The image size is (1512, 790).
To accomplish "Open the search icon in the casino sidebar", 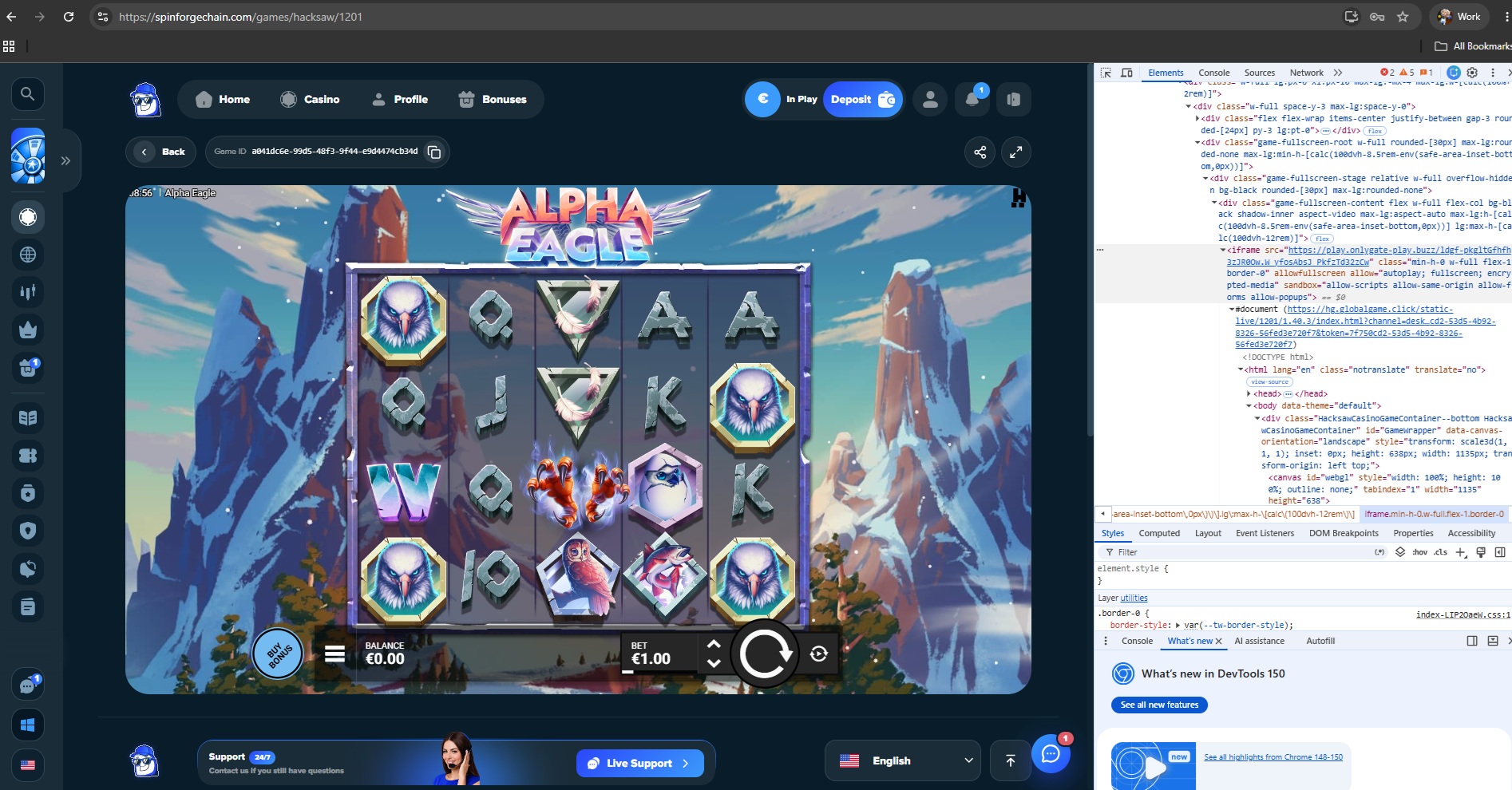I will pos(27,94).
